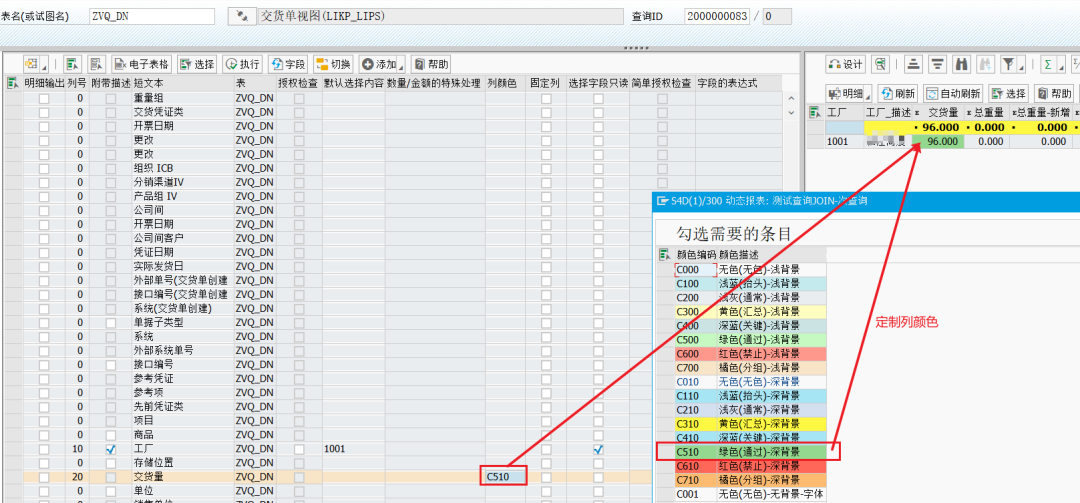Image resolution: width=1080 pixels, height=503 pixels.
Task: Click the 短文本 column header
Action: point(182,83)
